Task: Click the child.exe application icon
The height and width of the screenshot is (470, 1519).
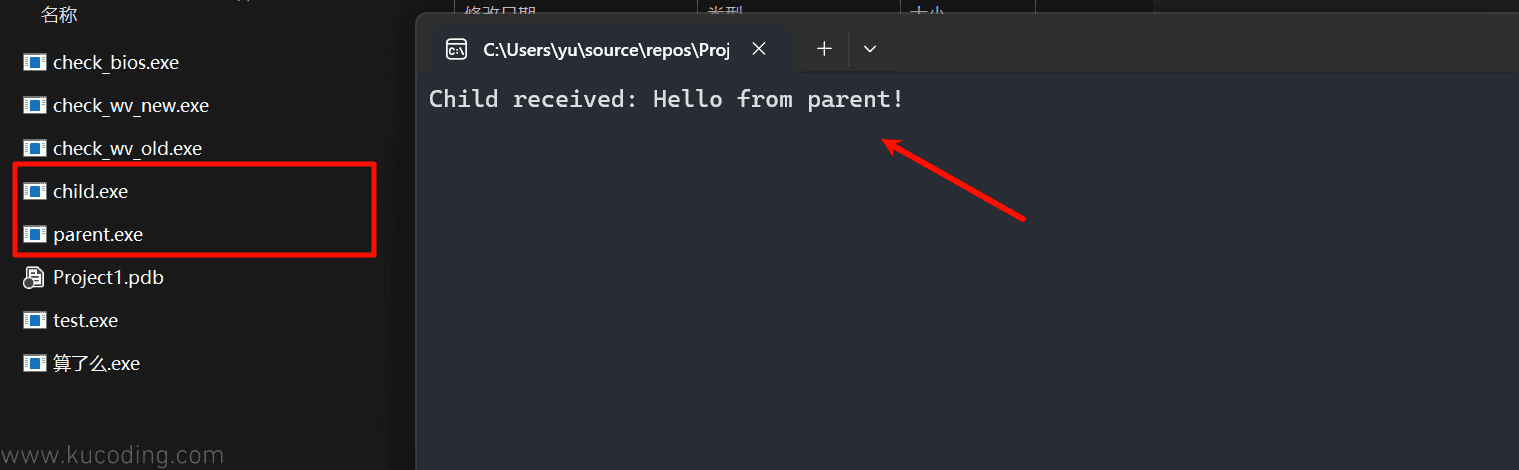Action: click(x=35, y=191)
